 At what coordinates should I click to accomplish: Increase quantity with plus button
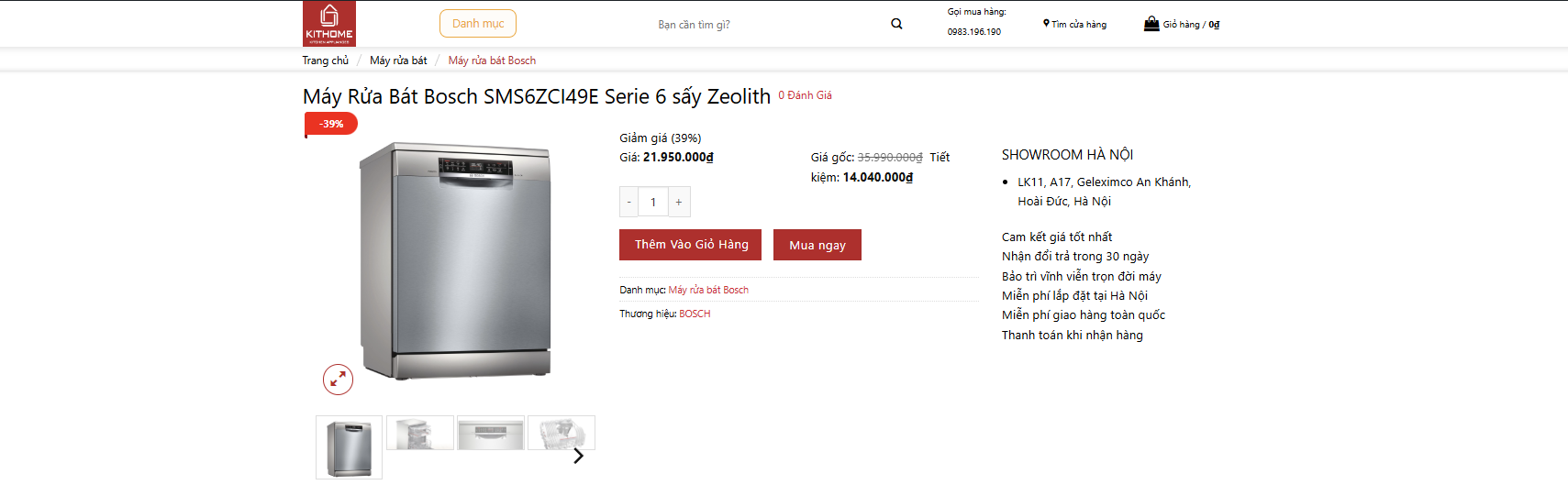click(679, 202)
